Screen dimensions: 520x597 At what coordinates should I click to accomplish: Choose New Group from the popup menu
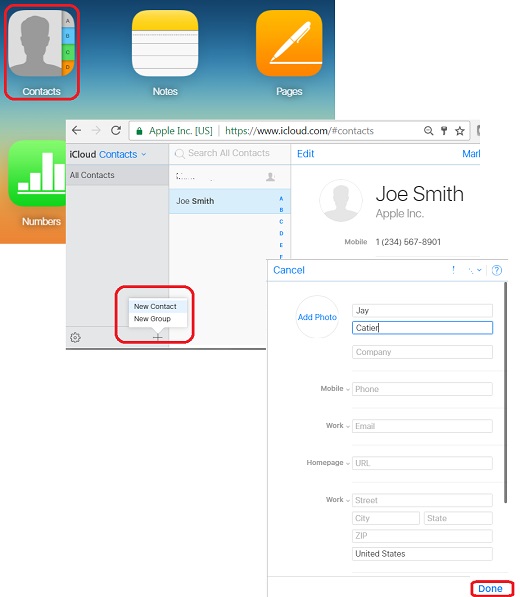(158, 319)
